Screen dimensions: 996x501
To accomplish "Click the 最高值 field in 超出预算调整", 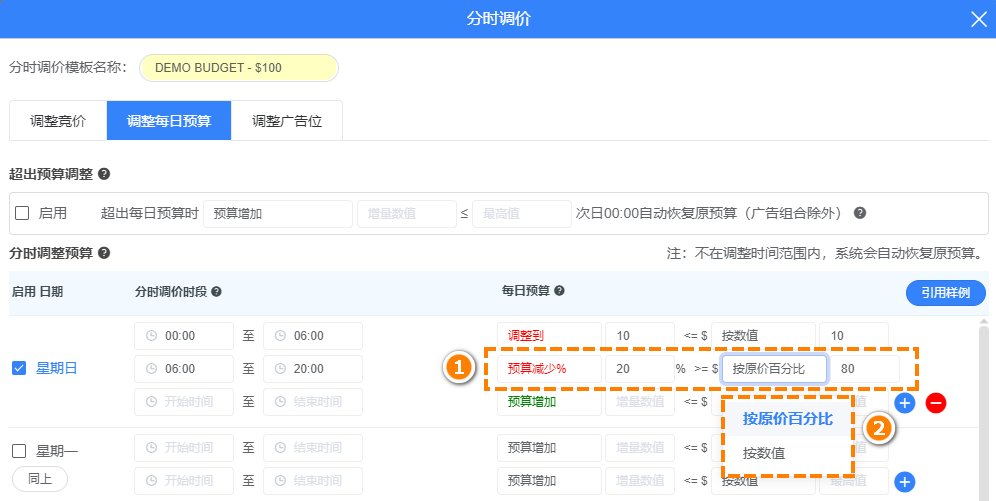I will point(522,214).
